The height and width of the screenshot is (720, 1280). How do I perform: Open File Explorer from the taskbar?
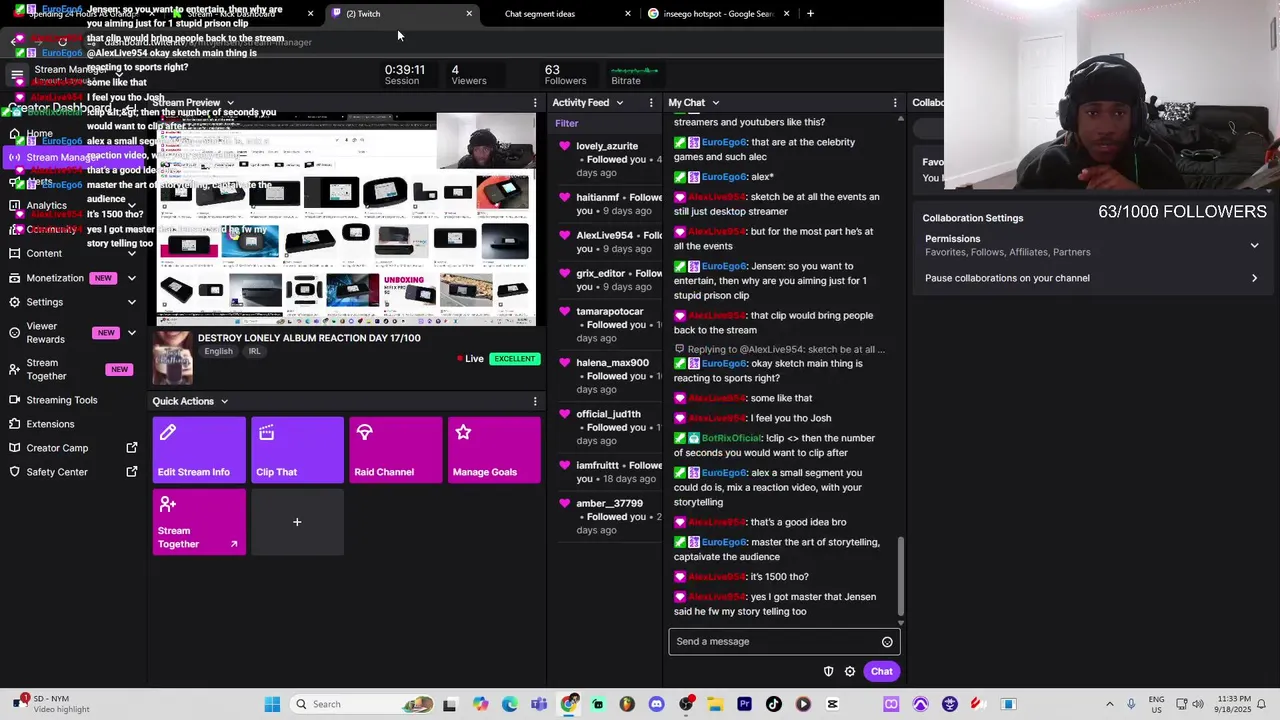[x=715, y=704]
